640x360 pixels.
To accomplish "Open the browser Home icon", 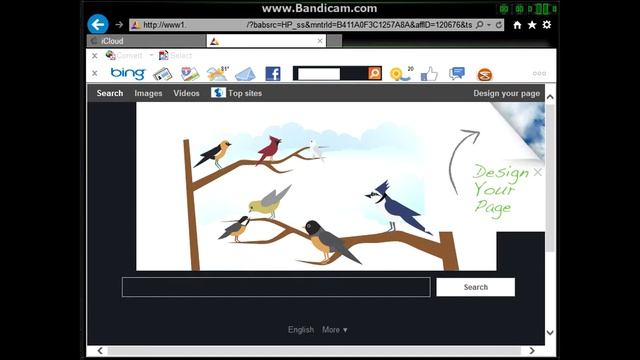I will pos(517,25).
